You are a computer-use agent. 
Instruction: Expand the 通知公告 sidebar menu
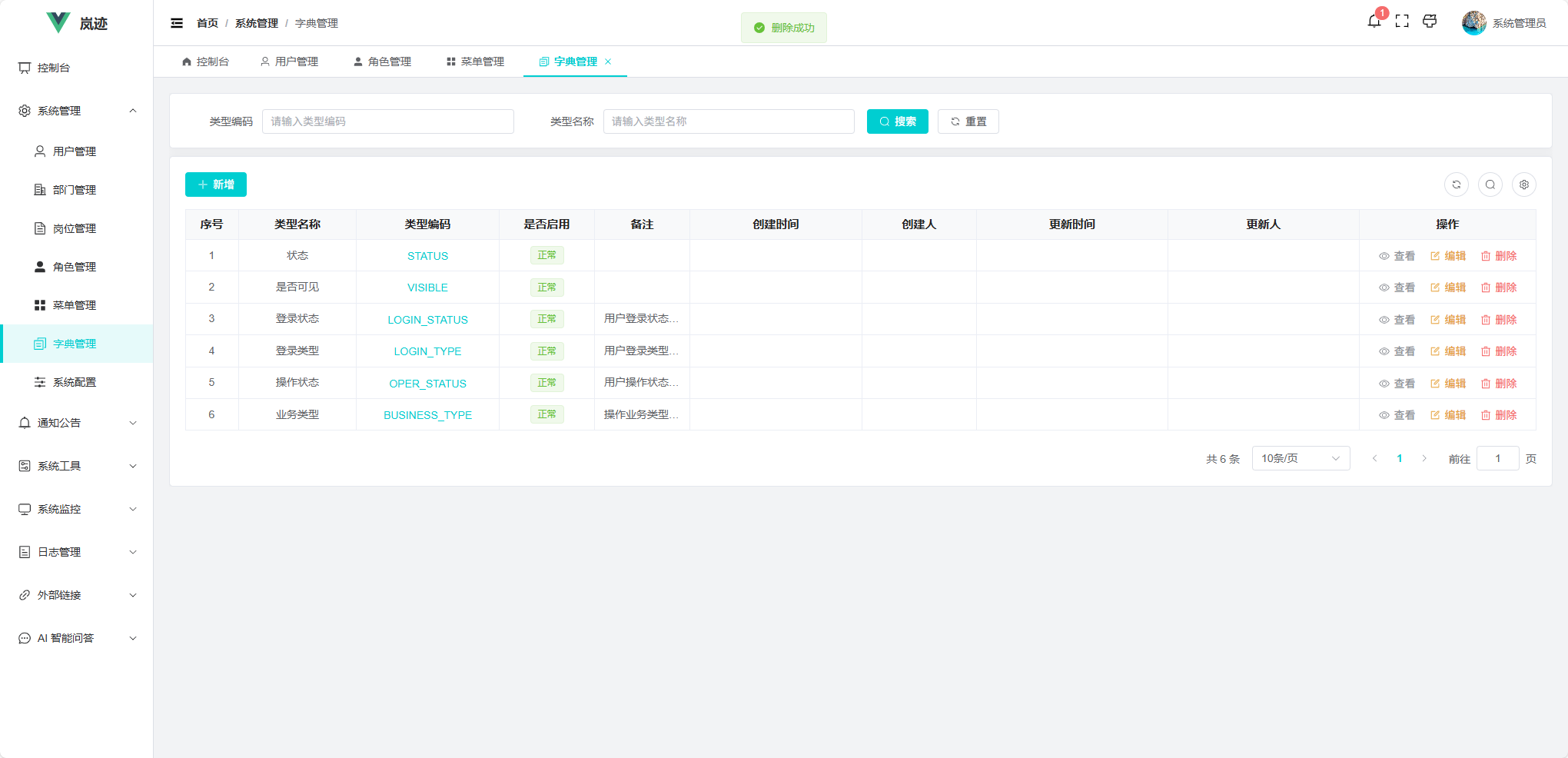(x=77, y=422)
